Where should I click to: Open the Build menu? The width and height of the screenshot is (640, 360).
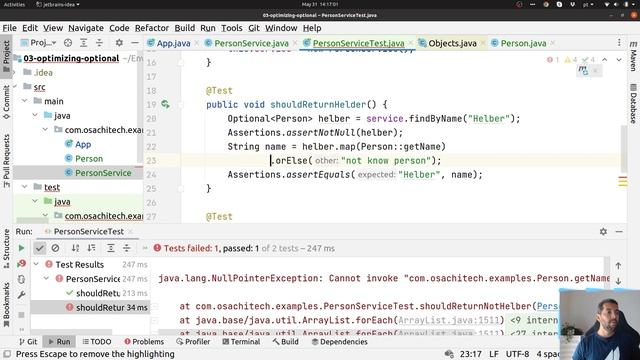tap(184, 28)
